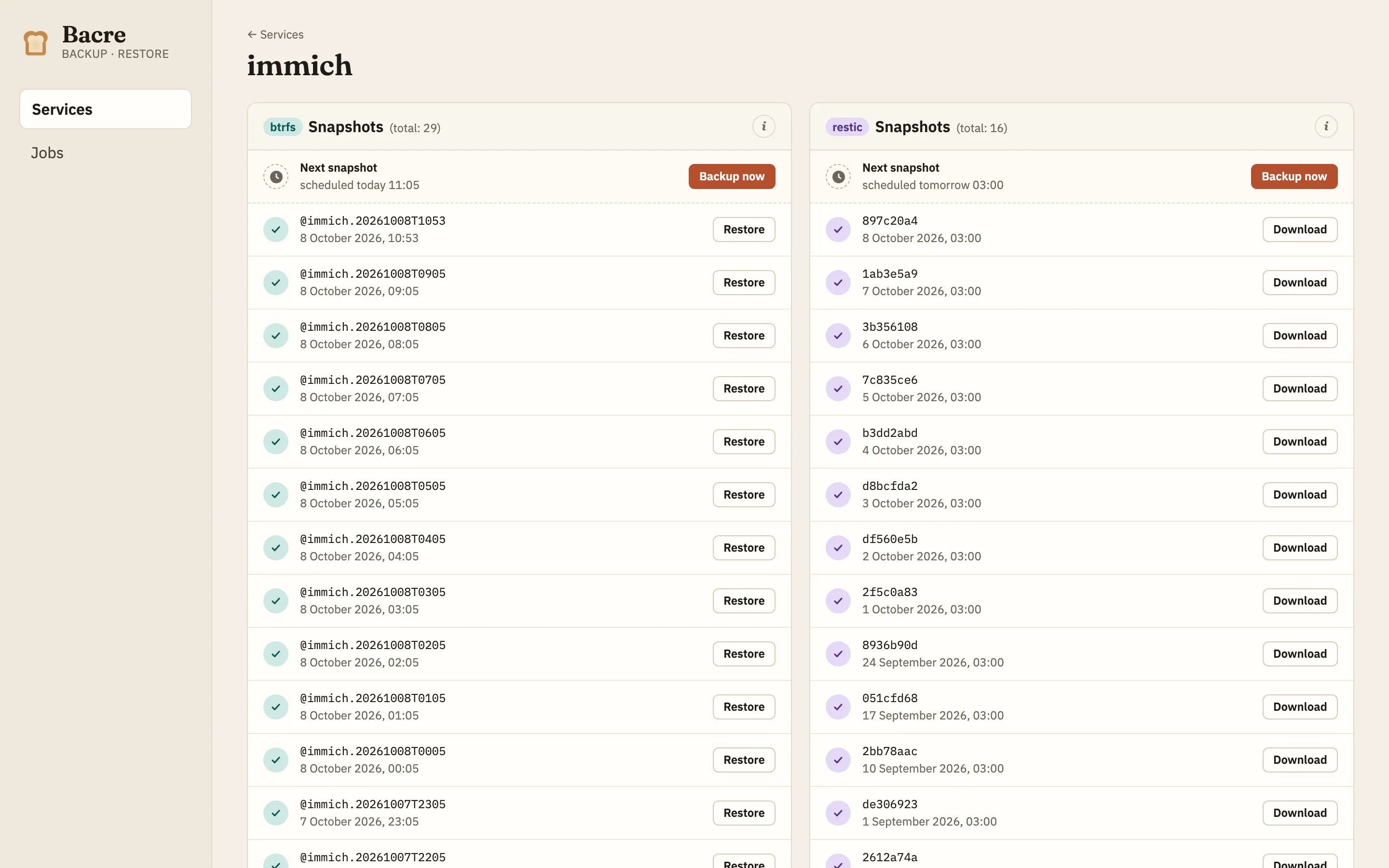1389x868 pixels.
Task: Click check icon for snapshot 051cfd68
Action: (838, 706)
